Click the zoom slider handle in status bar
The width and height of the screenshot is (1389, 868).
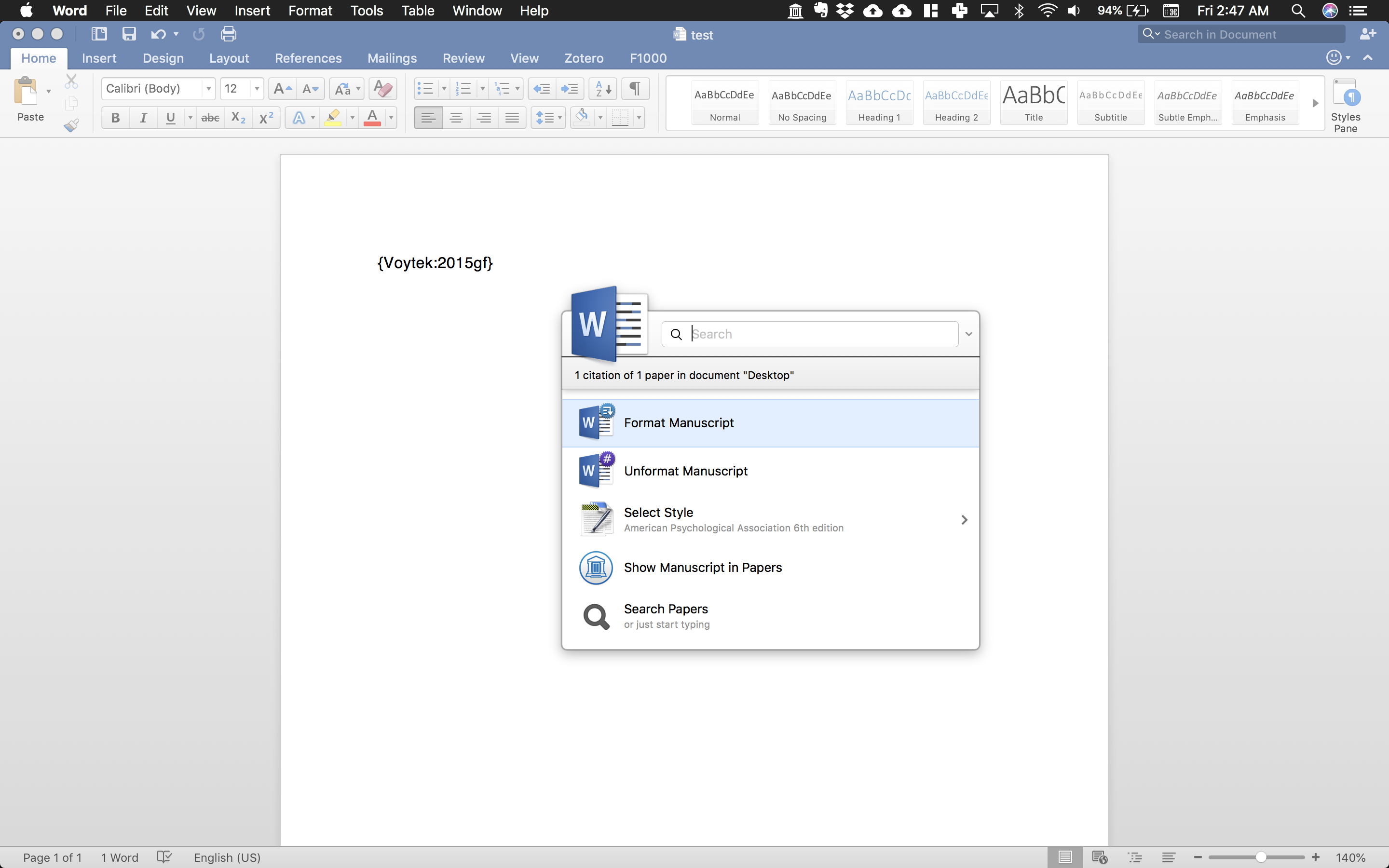click(x=1260, y=857)
